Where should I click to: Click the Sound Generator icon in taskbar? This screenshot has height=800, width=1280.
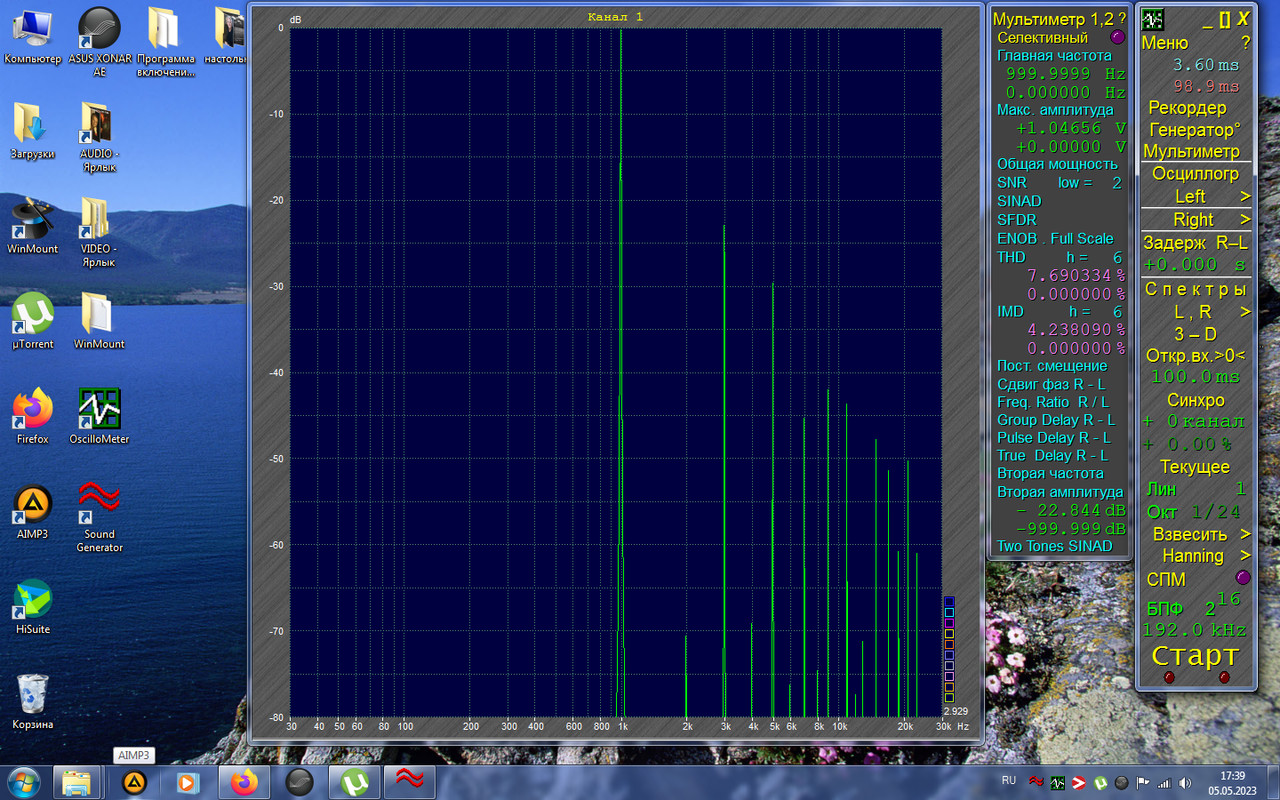coord(408,782)
